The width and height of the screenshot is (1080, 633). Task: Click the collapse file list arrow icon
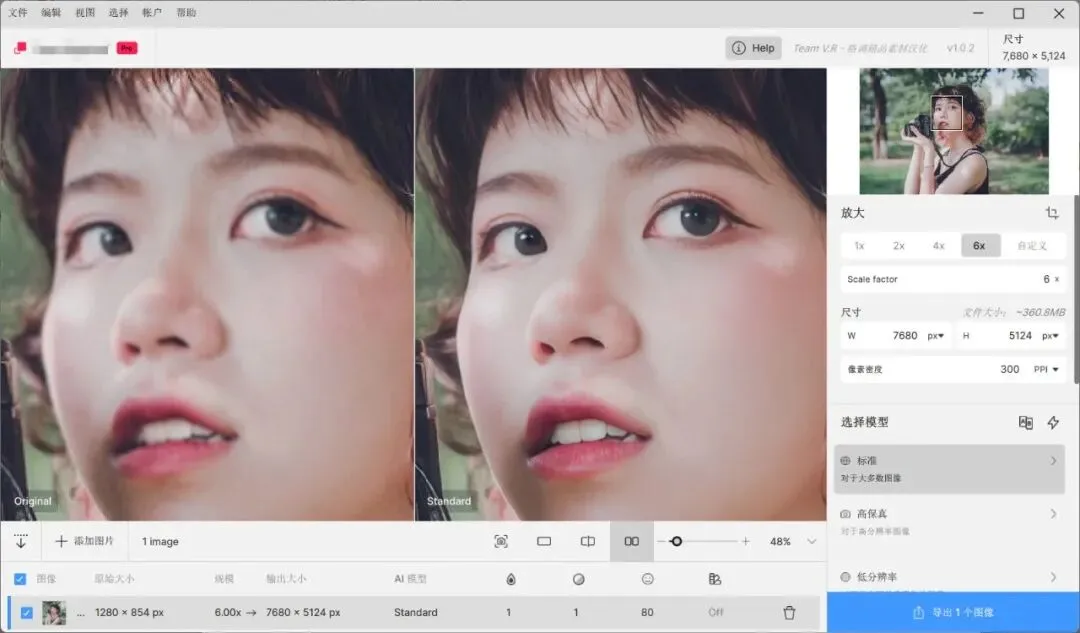tap(21, 541)
